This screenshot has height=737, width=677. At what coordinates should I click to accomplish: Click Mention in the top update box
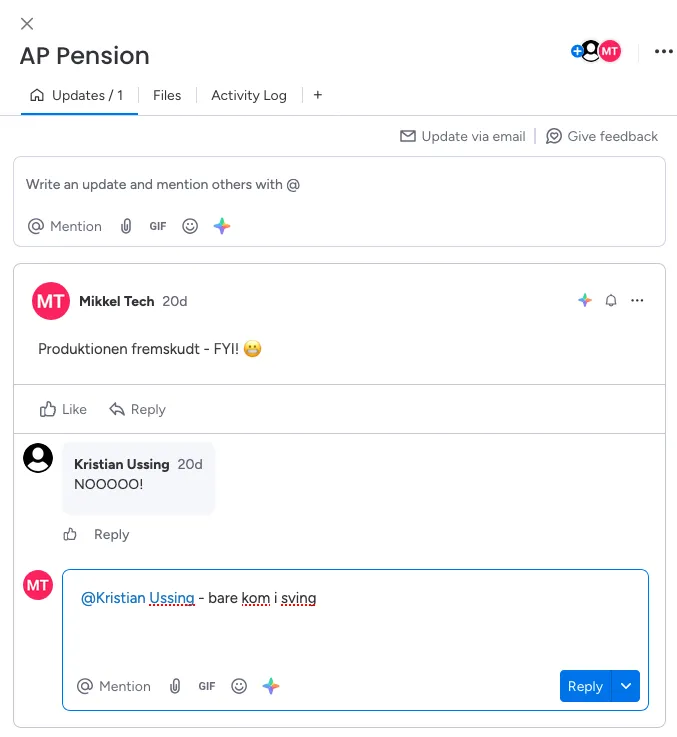pos(65,226)
